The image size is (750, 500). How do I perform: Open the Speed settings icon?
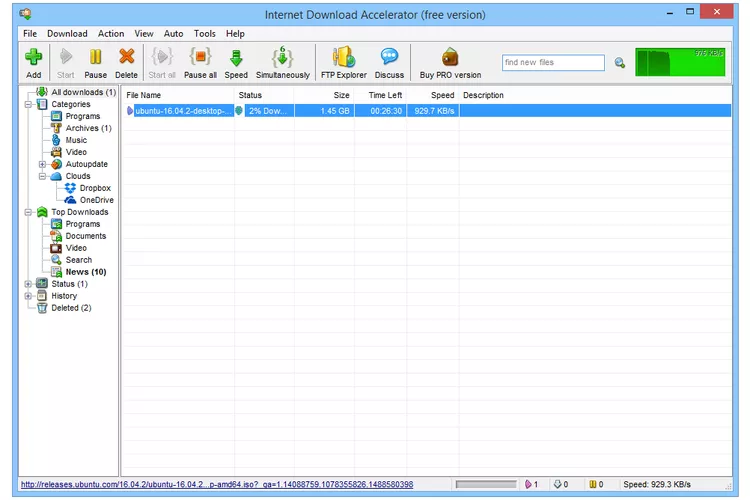tap(236, 58)
